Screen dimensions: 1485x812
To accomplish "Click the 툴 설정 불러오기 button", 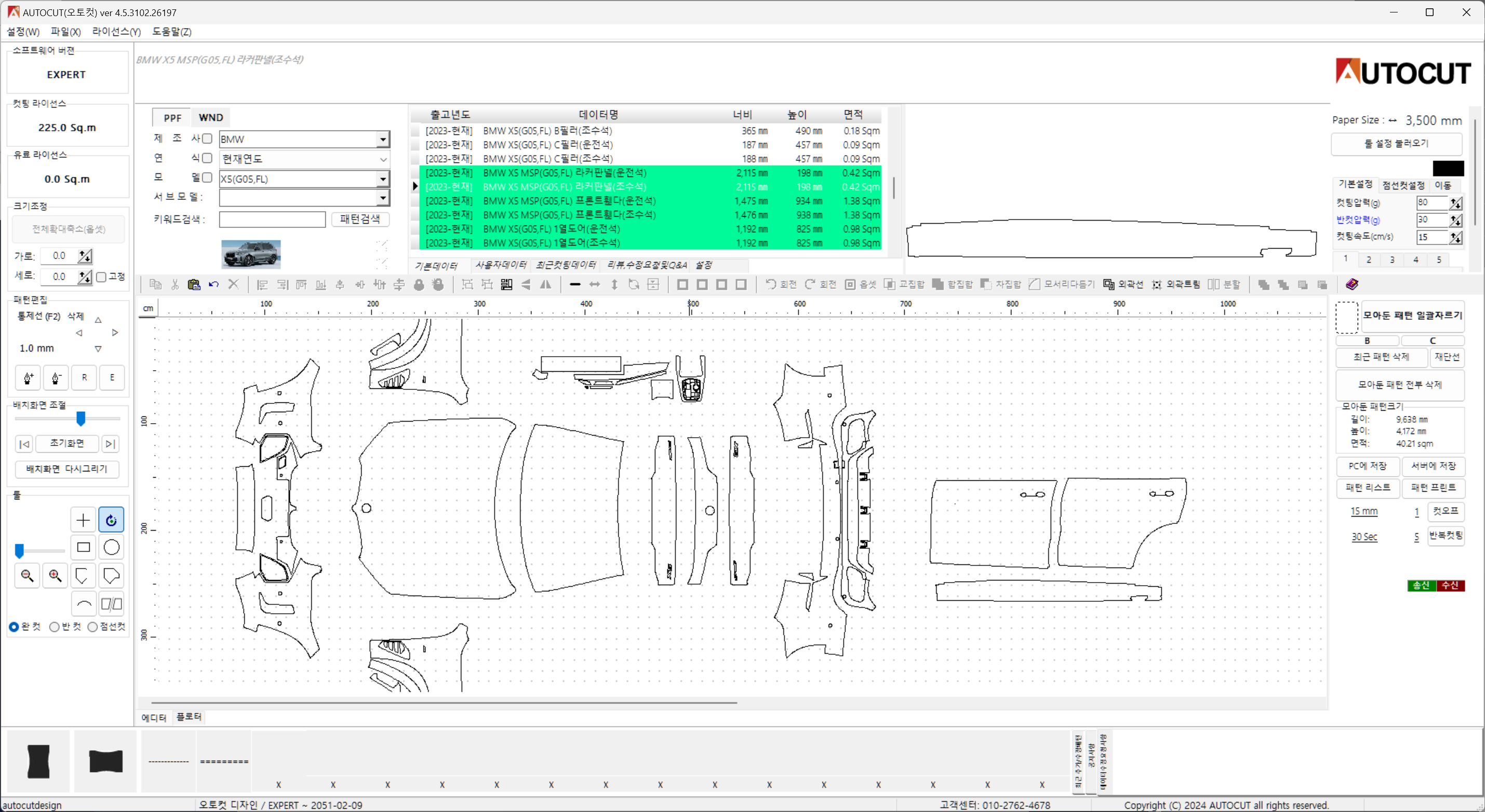I will coord(1396,143).
